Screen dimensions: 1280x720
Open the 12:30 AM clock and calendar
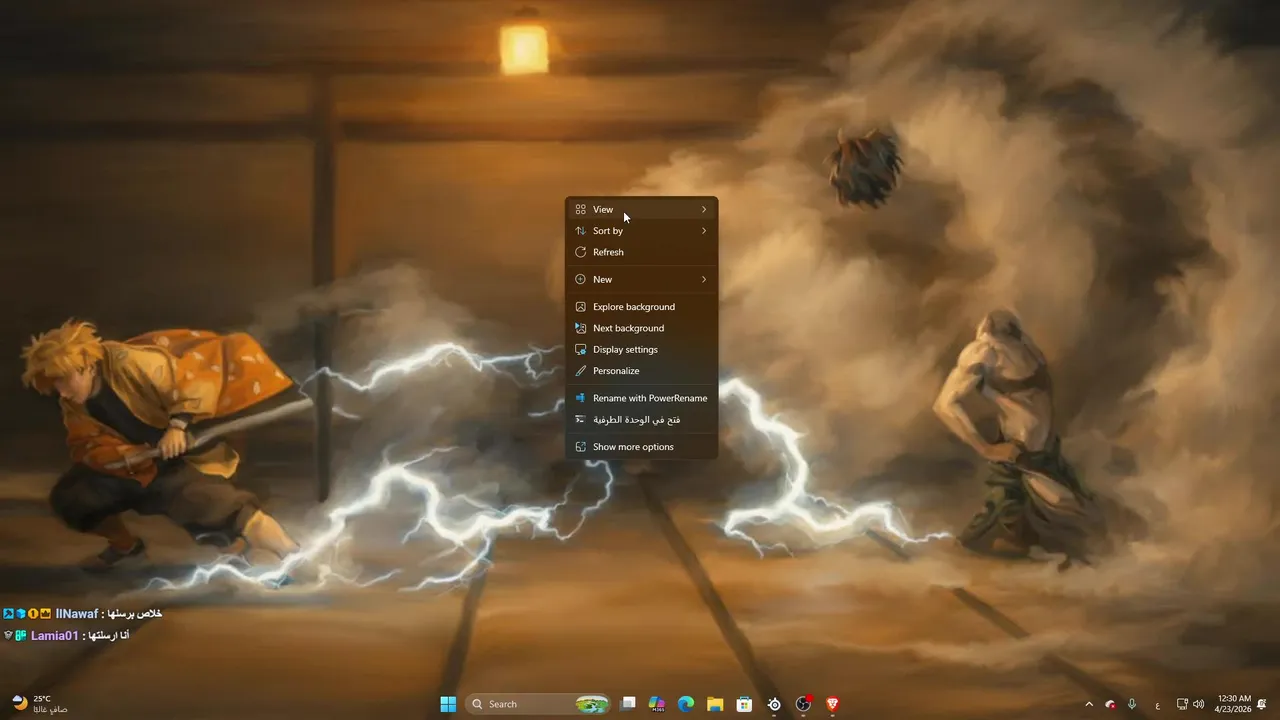pyautogui.click(x=1234, y=704)
